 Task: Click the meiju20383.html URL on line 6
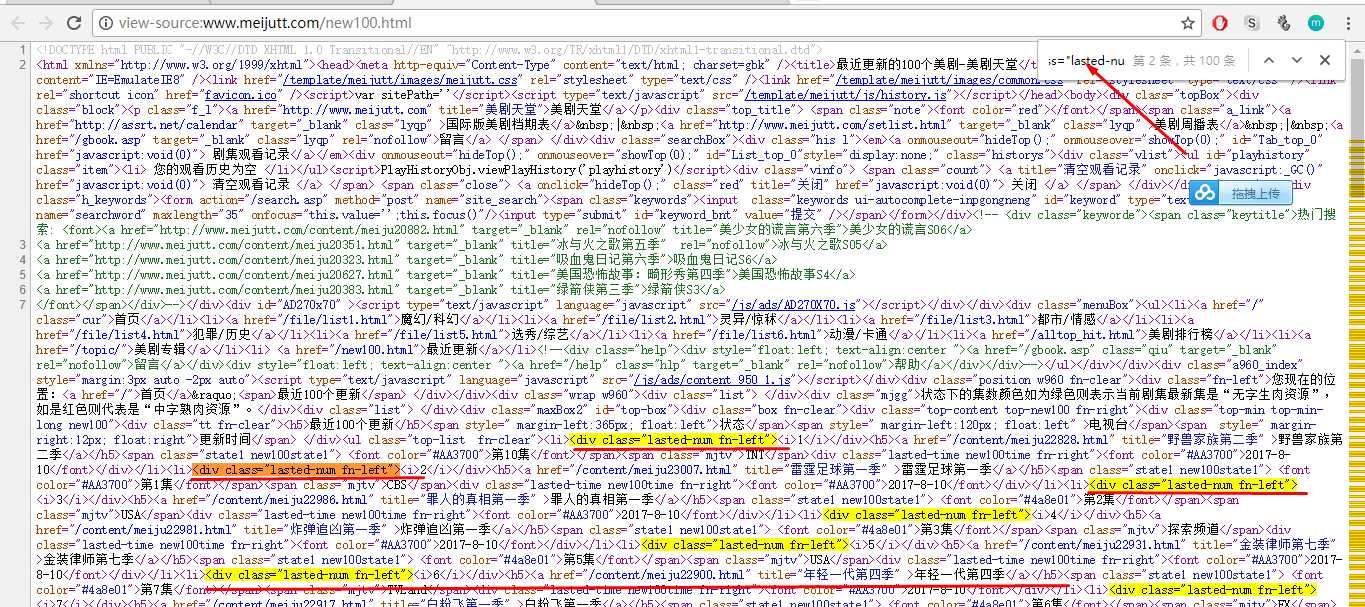(244, 289)
